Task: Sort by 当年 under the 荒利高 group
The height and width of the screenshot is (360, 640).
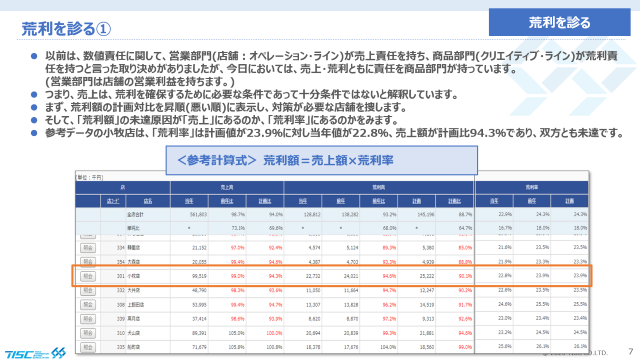Action: tap(303, 201)
